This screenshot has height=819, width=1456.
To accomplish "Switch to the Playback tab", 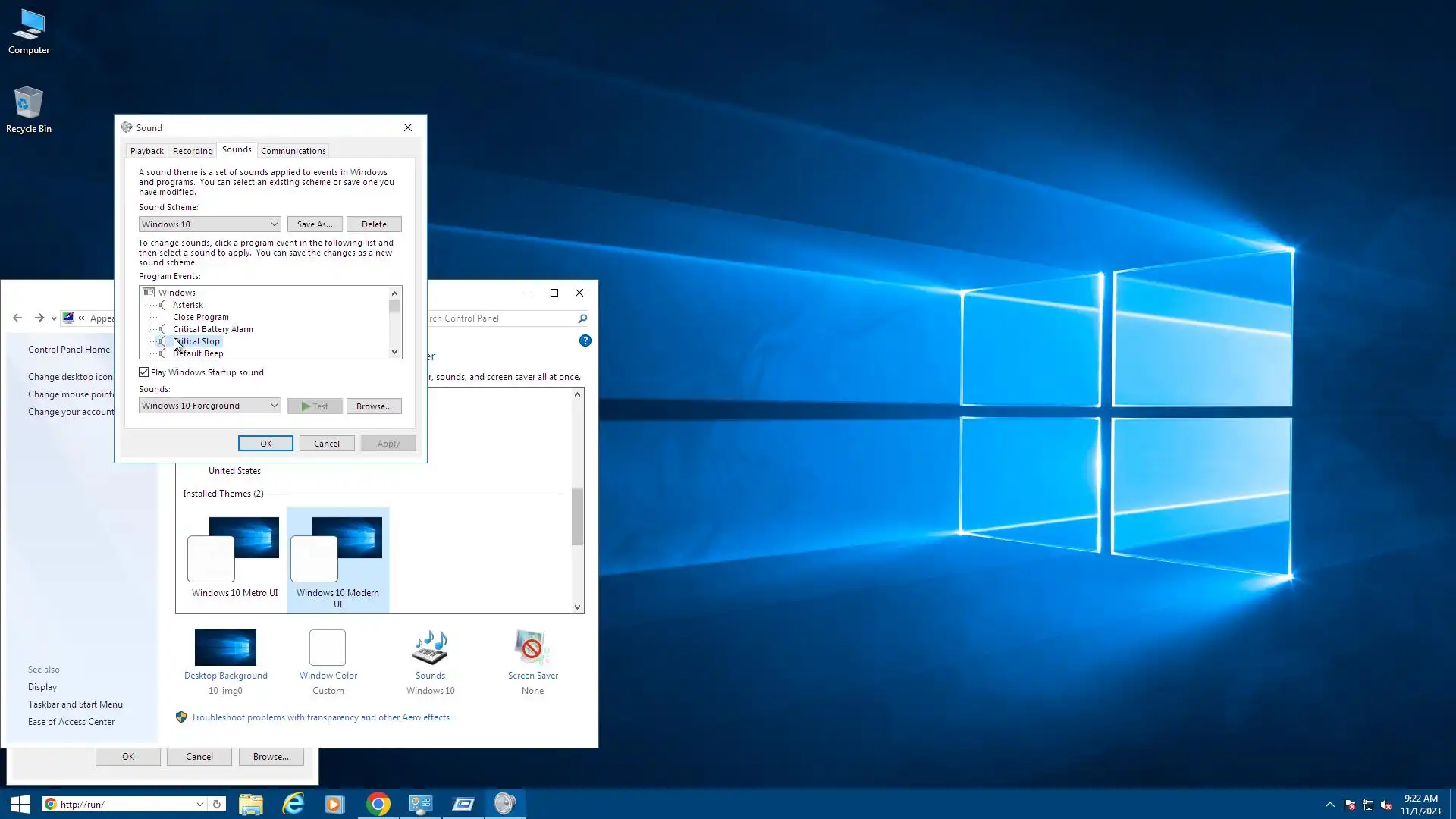I will tap(146, 151).
